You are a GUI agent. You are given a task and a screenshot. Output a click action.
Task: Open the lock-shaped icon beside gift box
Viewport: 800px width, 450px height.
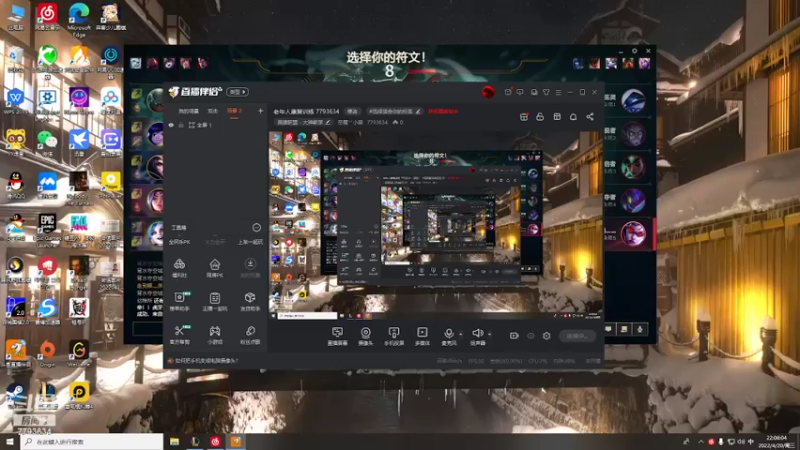pyautogui.click(x=540, y=117)
